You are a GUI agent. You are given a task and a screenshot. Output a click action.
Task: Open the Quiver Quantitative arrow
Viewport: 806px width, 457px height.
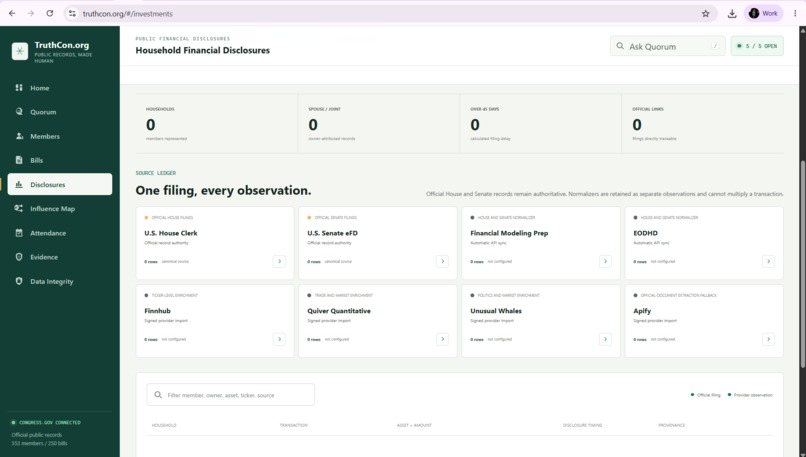[442, 339]
